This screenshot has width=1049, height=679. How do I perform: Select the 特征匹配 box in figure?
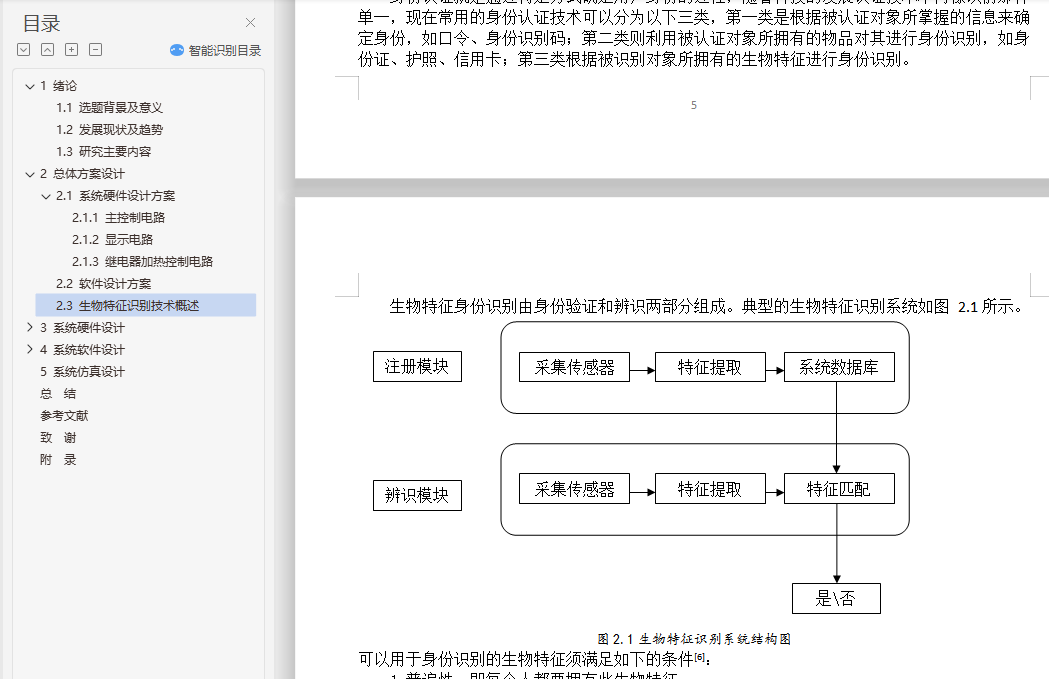click(x=839, y=489)
